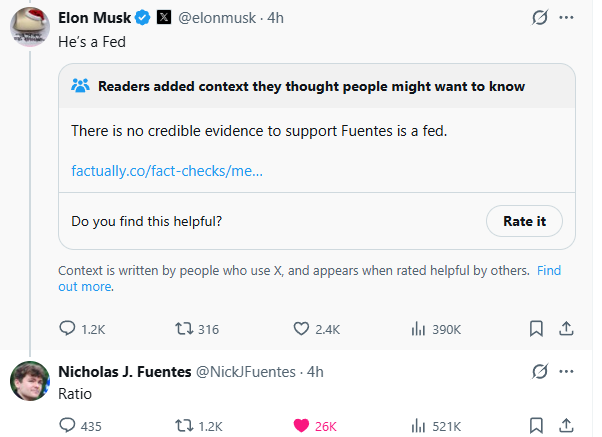Unlike the "Ratio" post with 26K likes
Viewport: 602px width, 437px height.
tap(300, 425)
